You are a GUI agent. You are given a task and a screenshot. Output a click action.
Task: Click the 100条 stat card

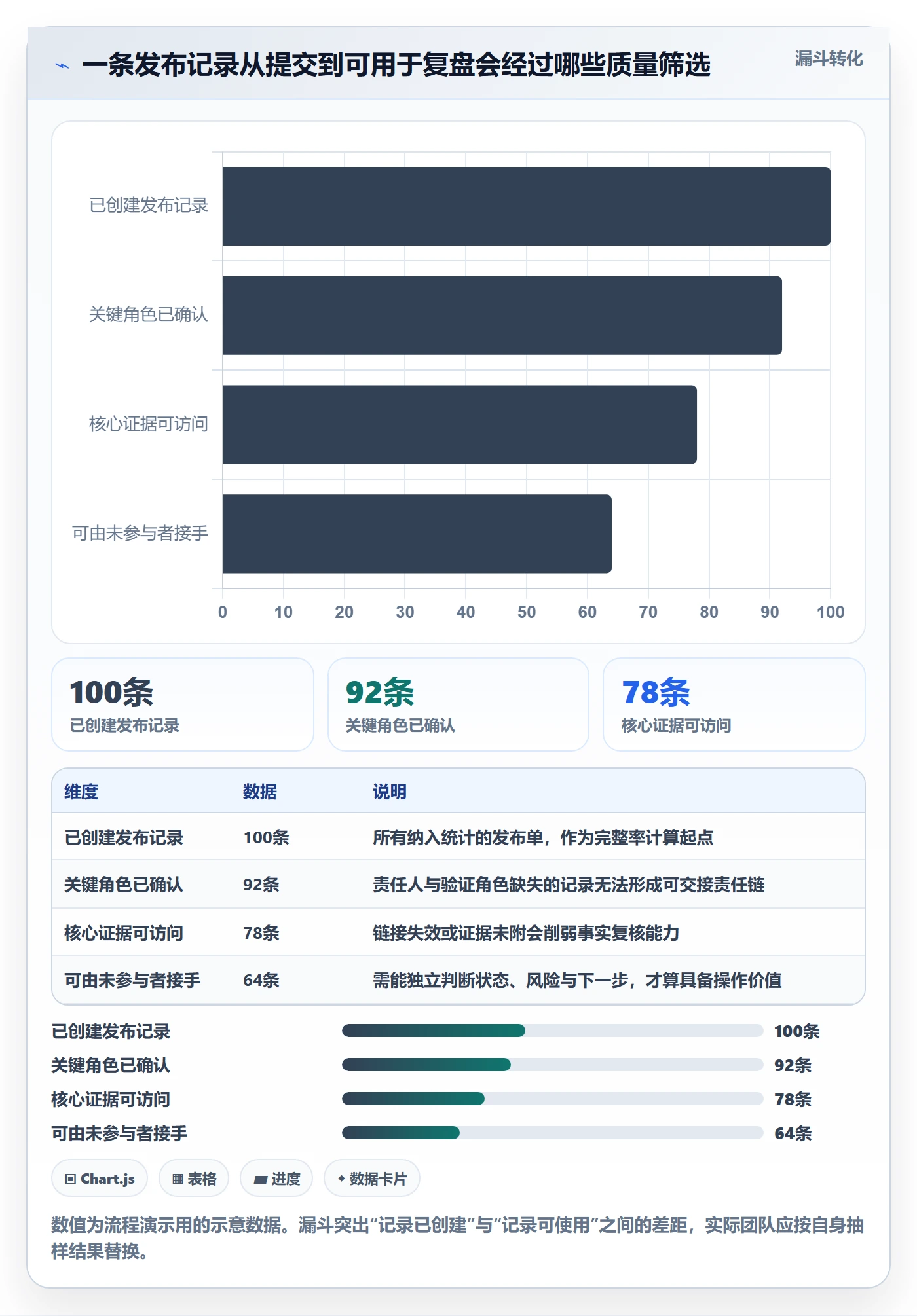(x=183, y=704)
